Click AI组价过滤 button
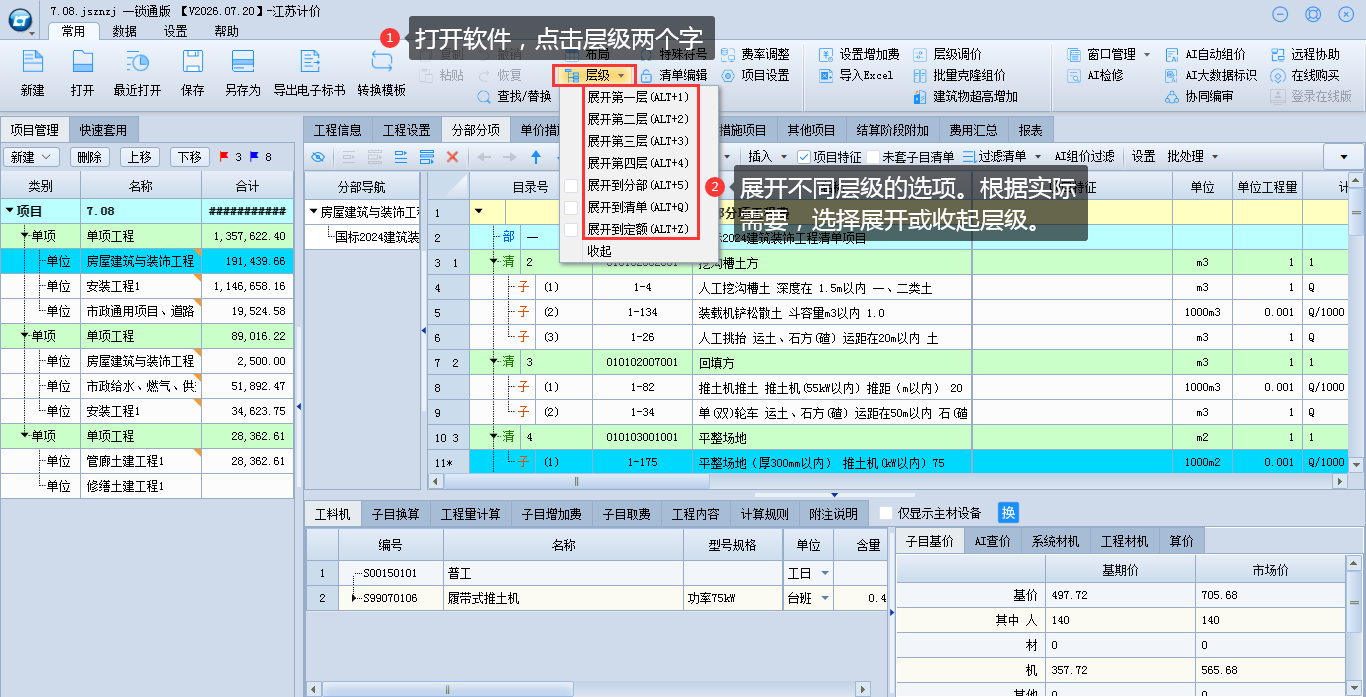This screenshot has width=1366, height=697. 1085,157
